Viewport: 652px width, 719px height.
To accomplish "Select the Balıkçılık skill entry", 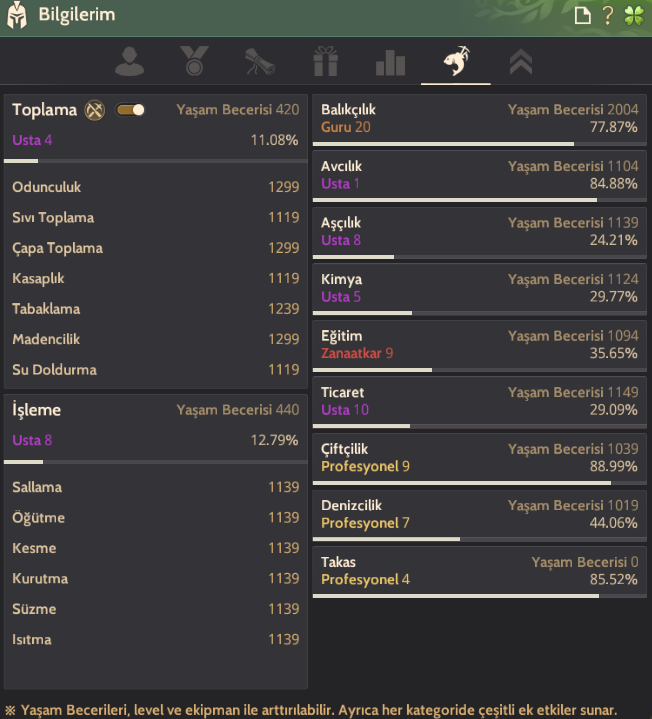I will (x=479, y=119).
